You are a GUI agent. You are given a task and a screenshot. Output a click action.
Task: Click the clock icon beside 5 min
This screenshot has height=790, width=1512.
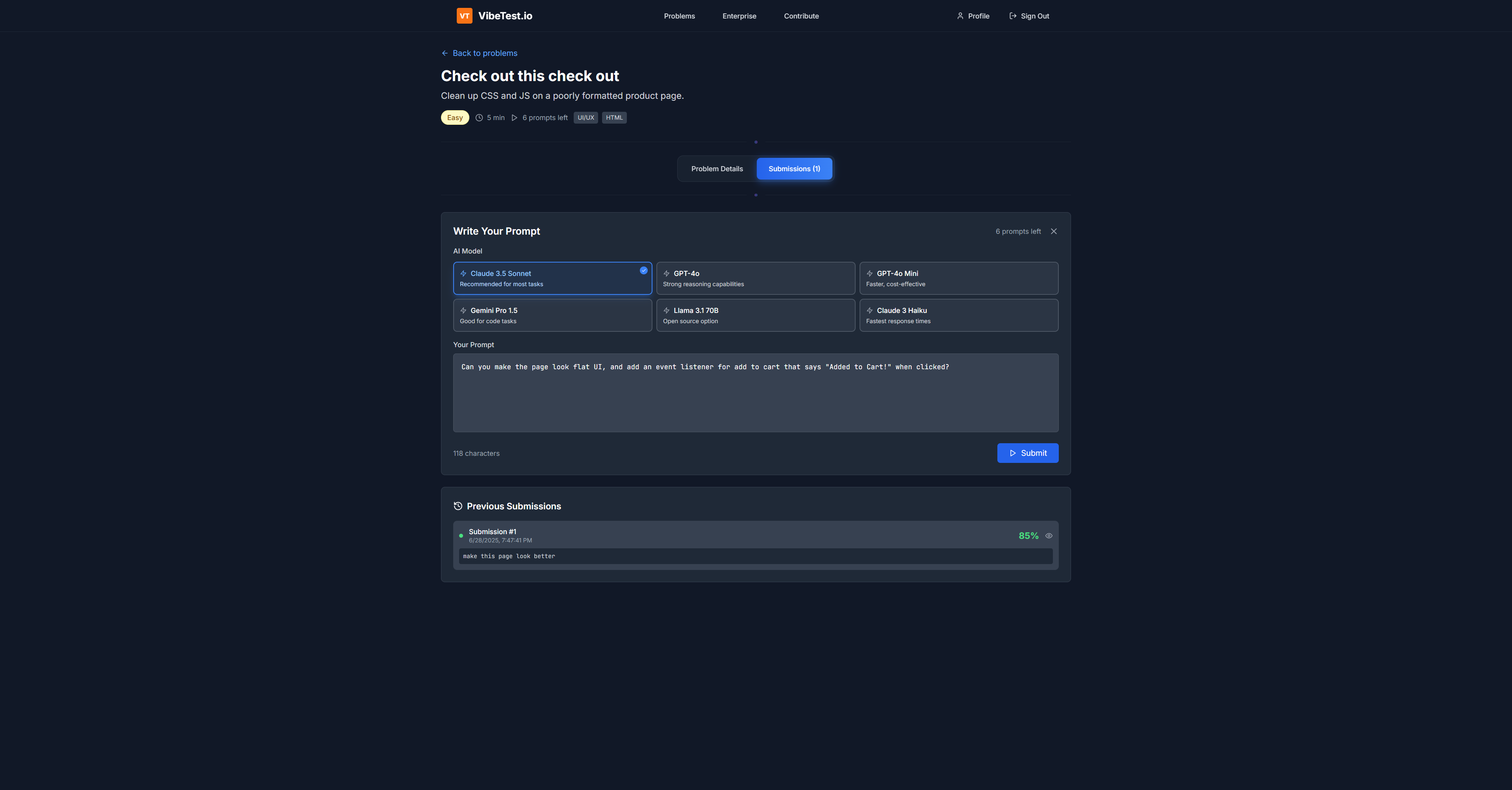tap(479, 118)
